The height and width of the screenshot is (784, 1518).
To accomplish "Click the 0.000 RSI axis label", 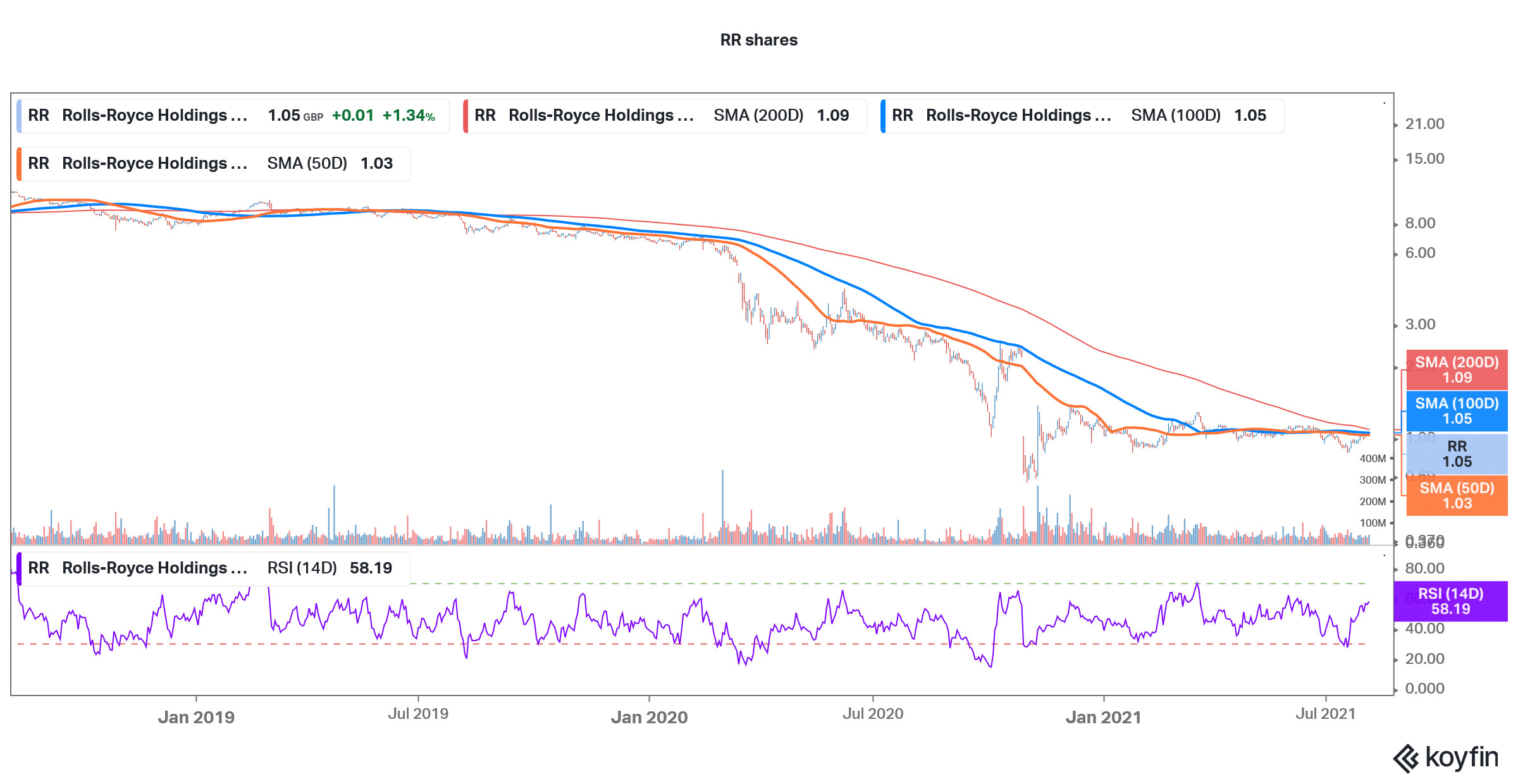I will tap(1425, 689).
